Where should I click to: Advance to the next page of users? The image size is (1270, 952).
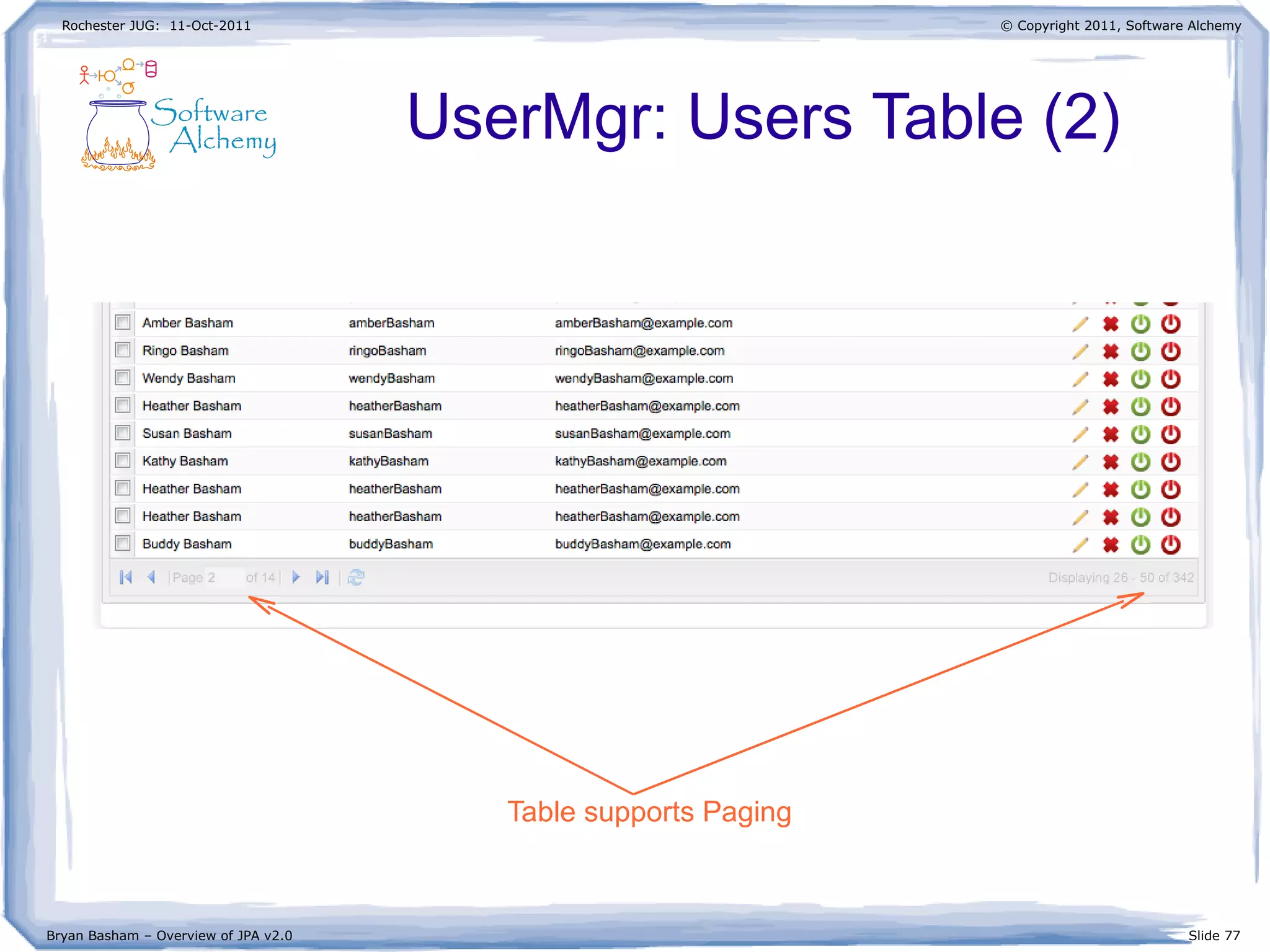296,577
